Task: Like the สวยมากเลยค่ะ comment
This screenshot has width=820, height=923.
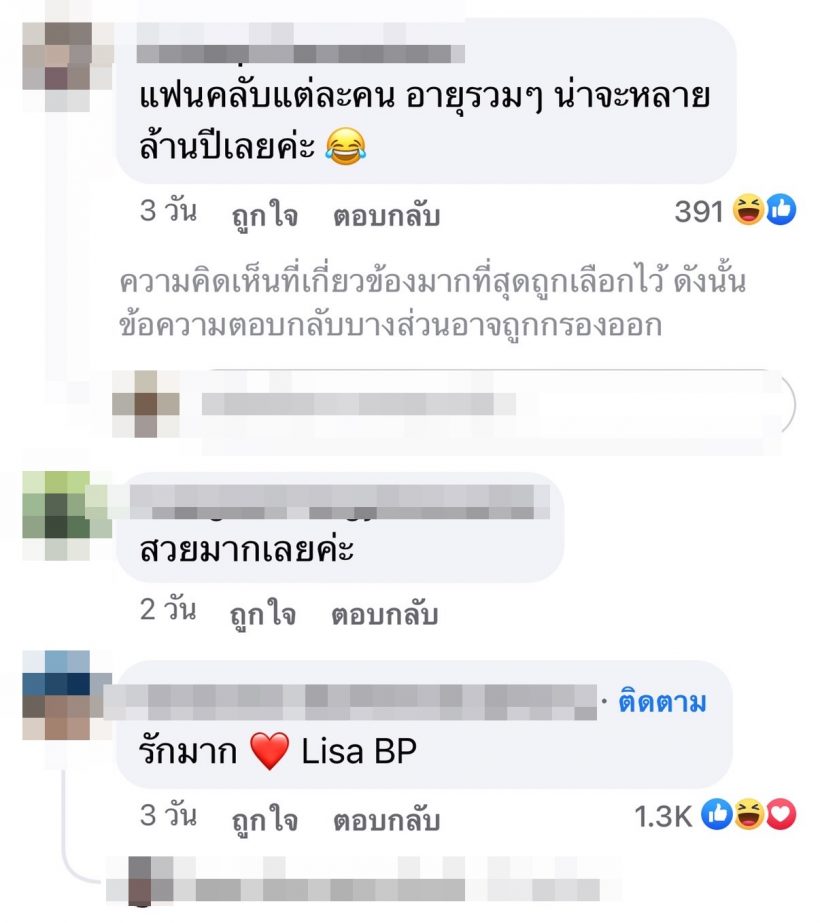Action: (263, 614)
